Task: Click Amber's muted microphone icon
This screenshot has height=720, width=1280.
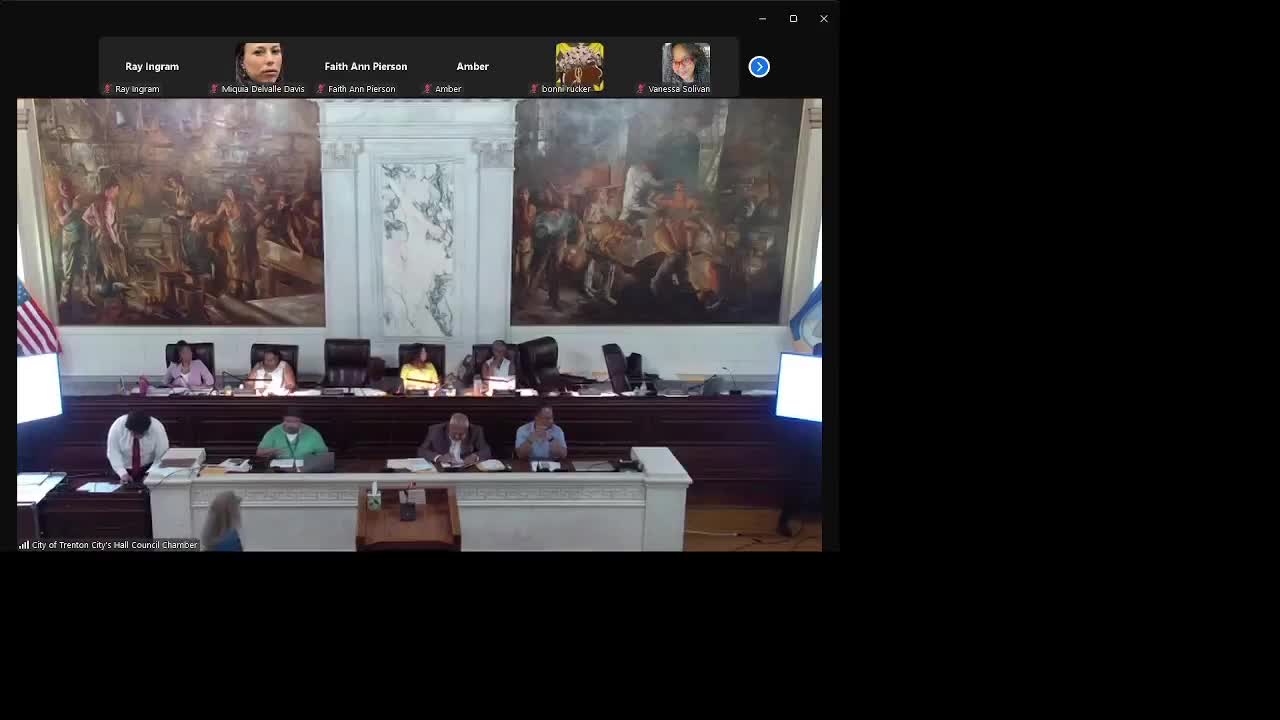Action: click(x=428, y=89)
